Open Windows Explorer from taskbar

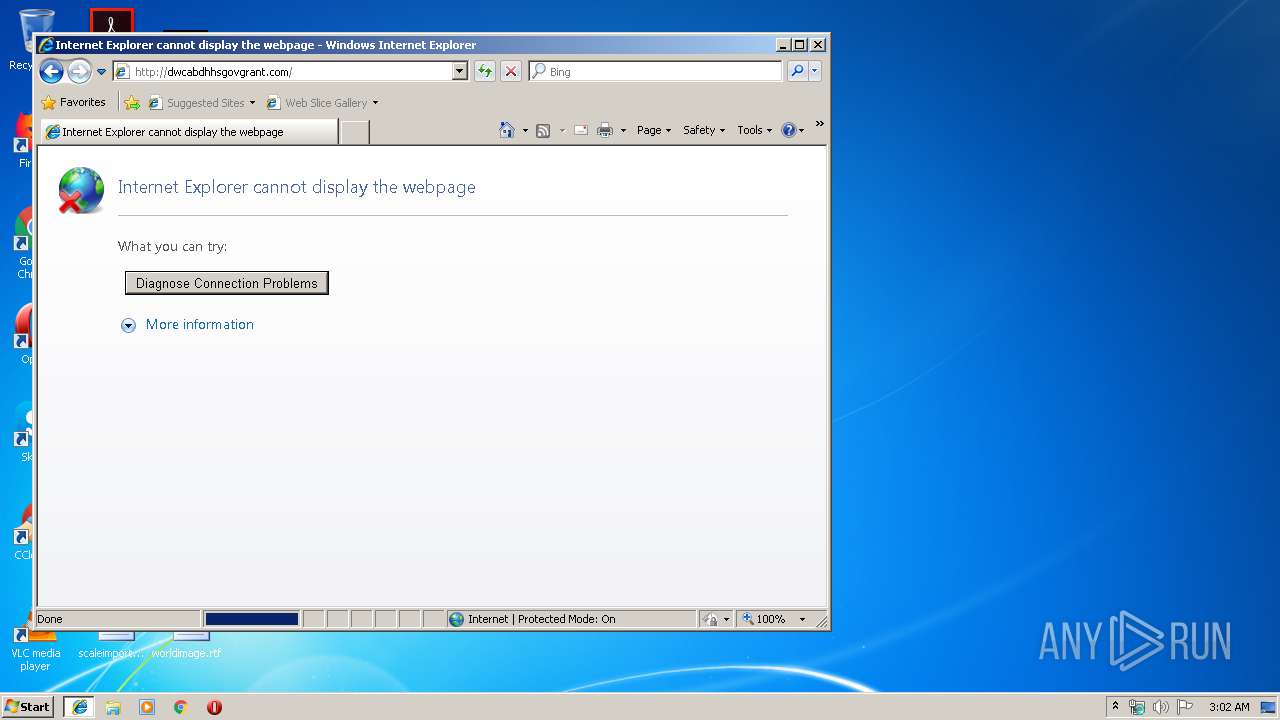(x=113, y=707)
